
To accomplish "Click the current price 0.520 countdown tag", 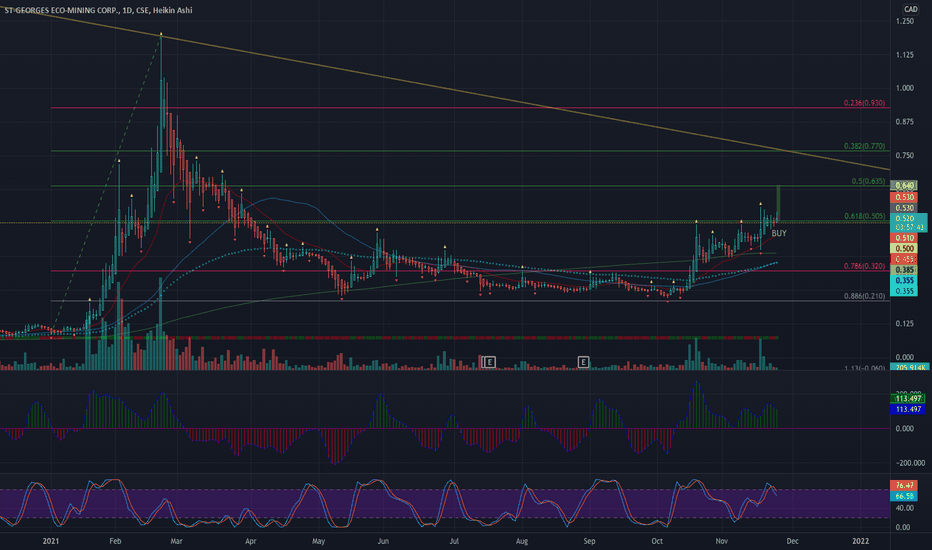I will coord(908,223).
